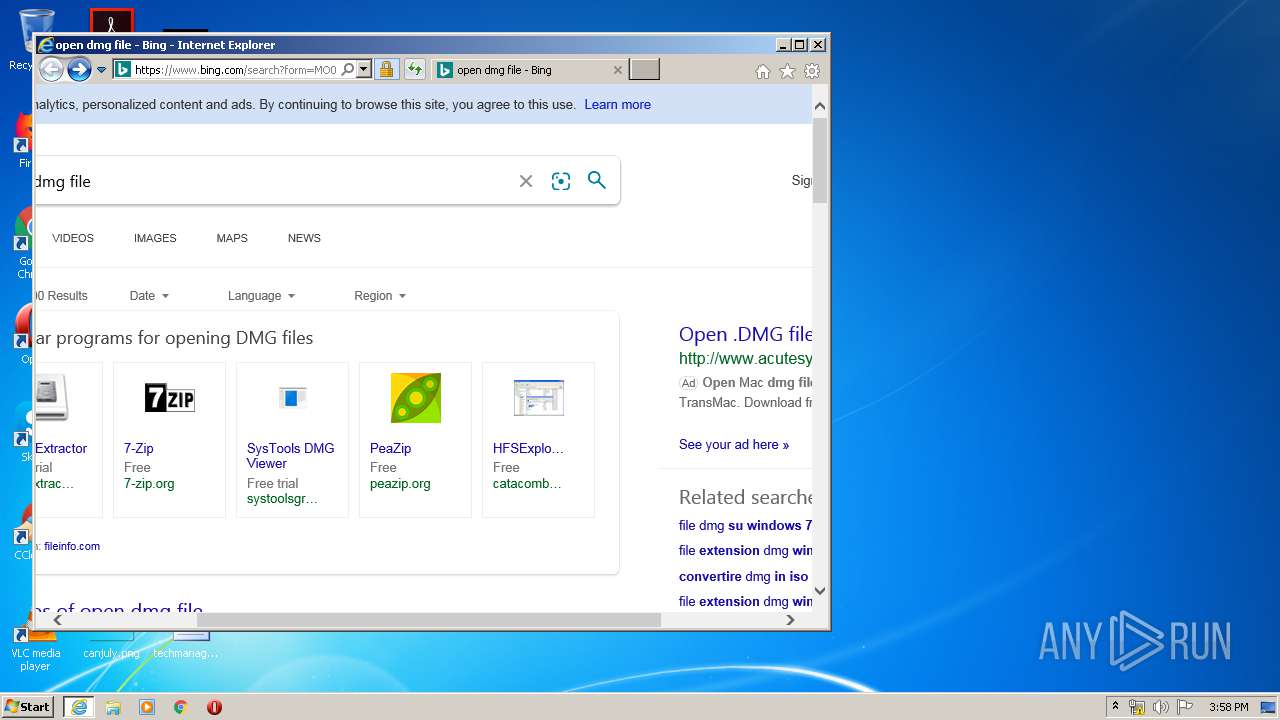Click the refresh/compatibility icon
This screenshot has height=720, width=1280.
click(415, 70)
